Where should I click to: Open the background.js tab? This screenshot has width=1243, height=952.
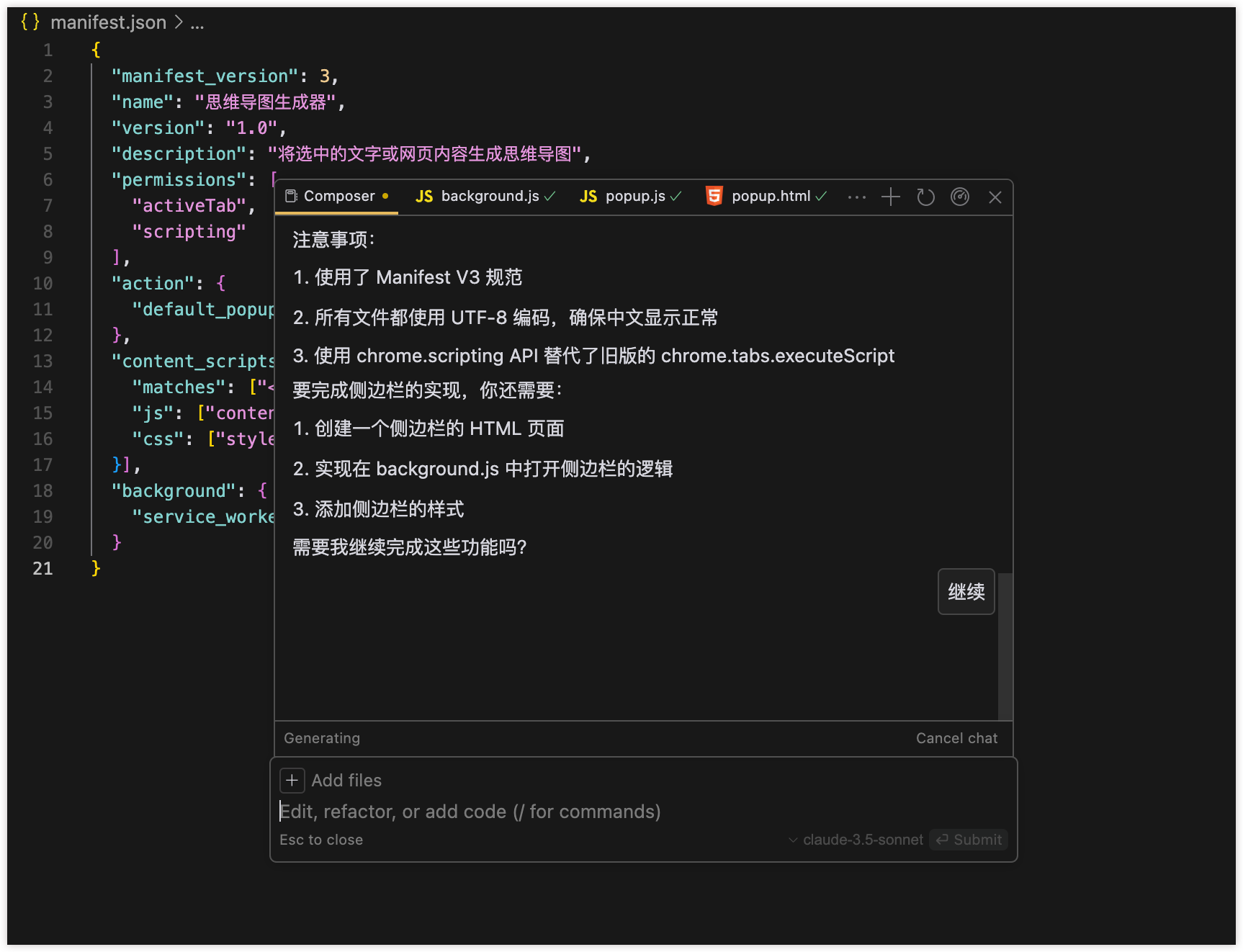490,196
